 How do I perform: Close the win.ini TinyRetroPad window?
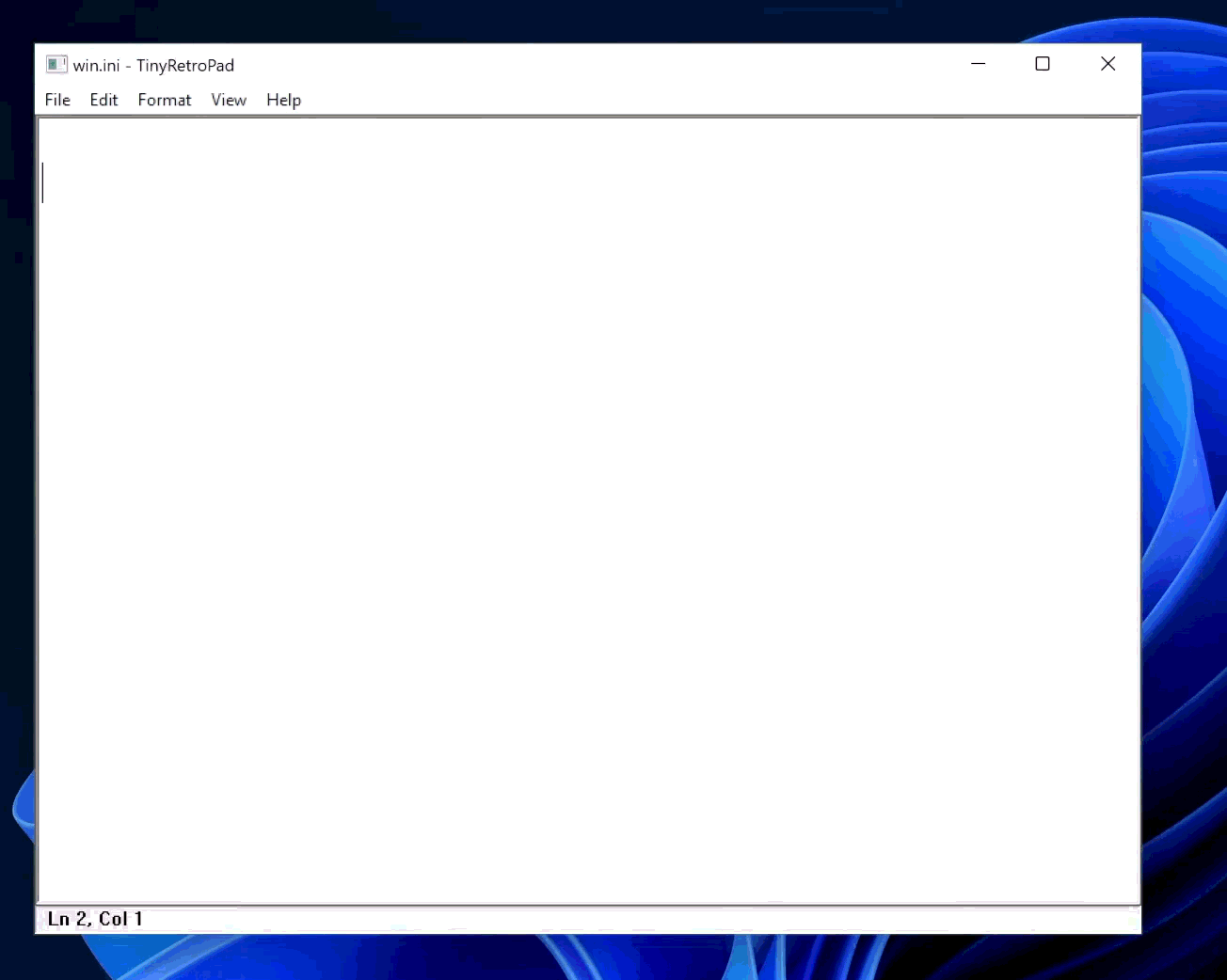tap(1108, 64)
